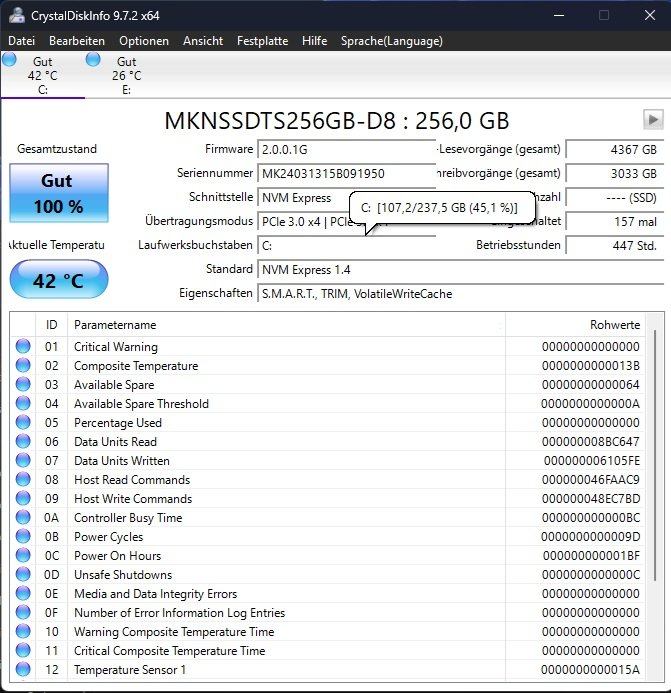This screenshot has height=693, width=671.
Task: Click the Eigenschaften field with S.M.A.R.T., TRIM
Action: [461, 293]
